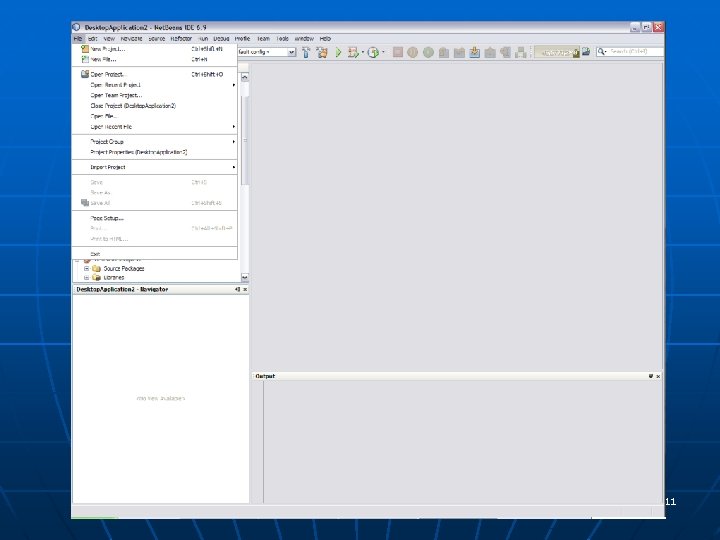Close the Navigator panel
This screenshot has width=720, height=540.
tap(245, 289)
